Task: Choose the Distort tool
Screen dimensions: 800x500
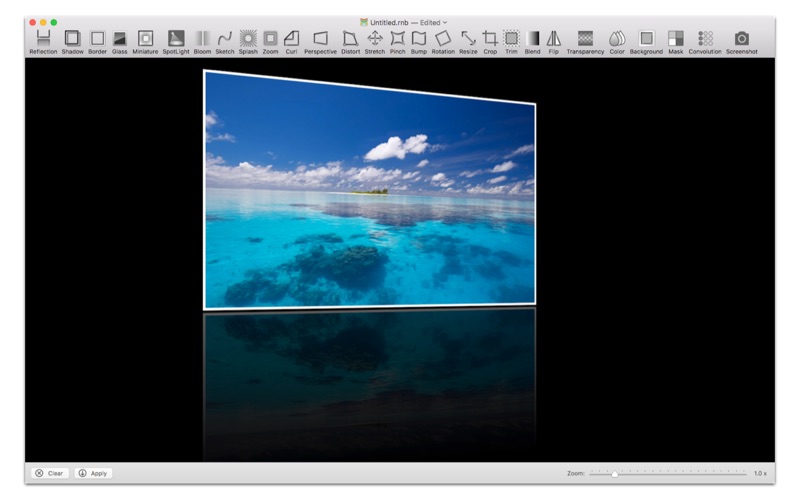Action: pyautogui.click(x=351, y=42)
